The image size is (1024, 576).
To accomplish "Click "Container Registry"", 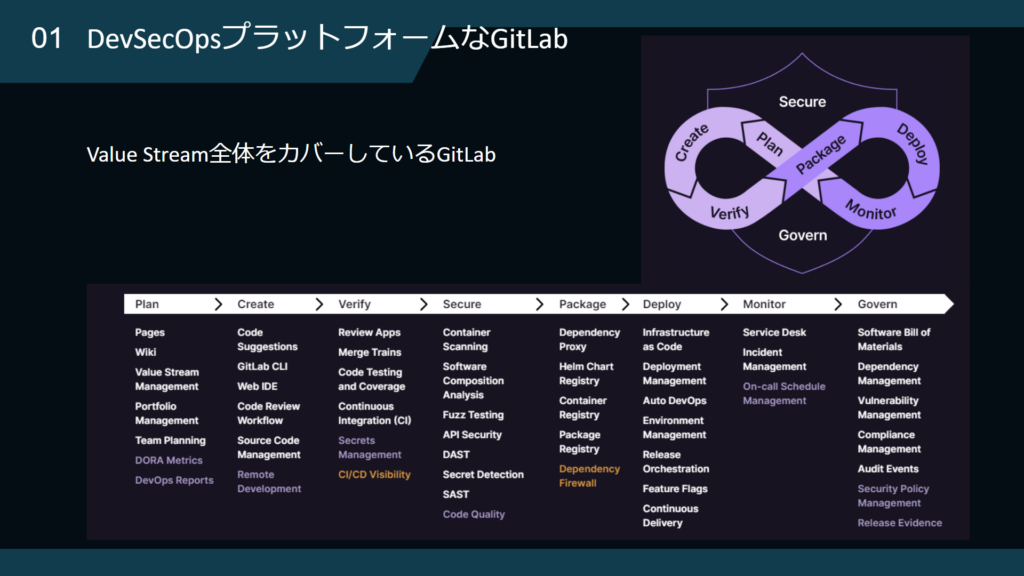I will point(583,408).
